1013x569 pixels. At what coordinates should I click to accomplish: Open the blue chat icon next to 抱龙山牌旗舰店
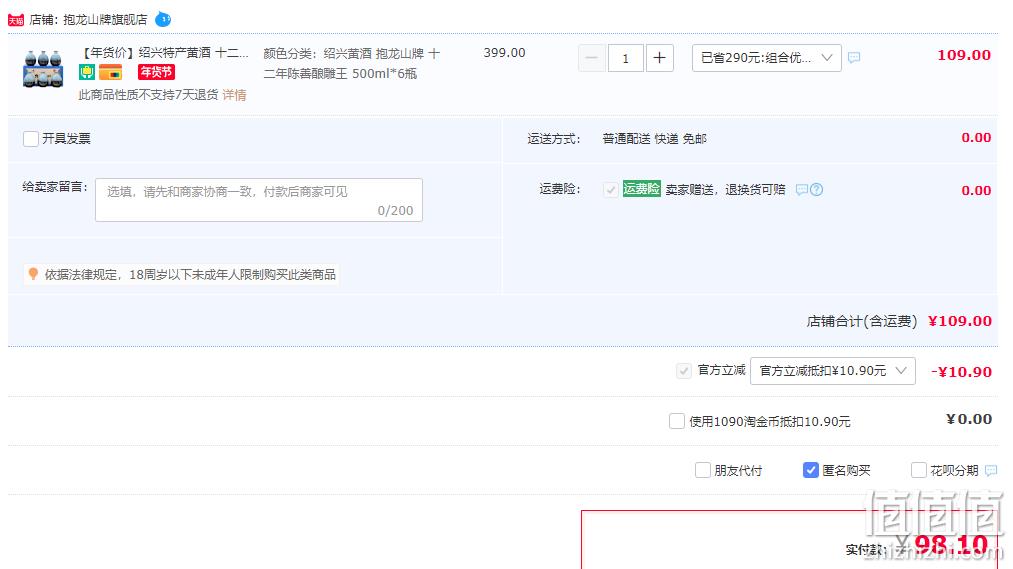pyautogui.click(x=163, y=19)
